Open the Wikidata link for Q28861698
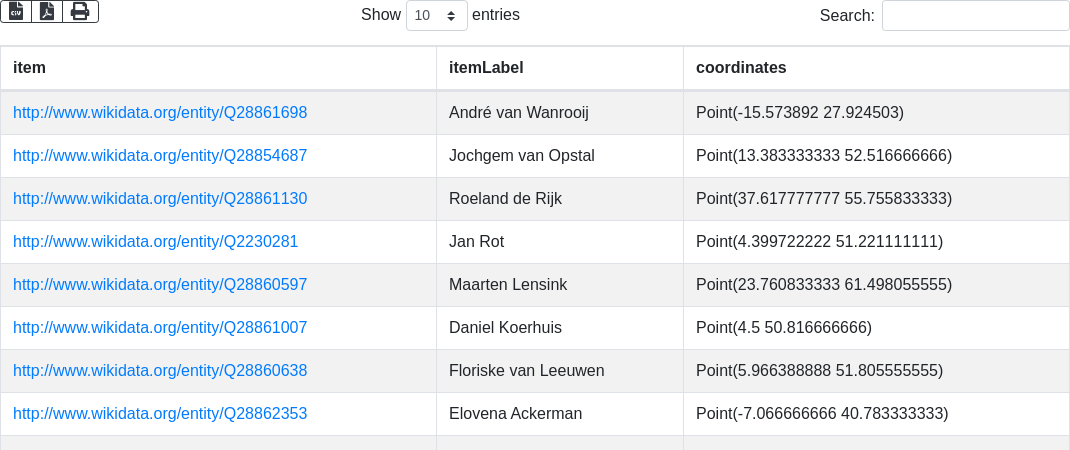Image resolution: width=1070 pixels, height=450 pixels. pos(160,113)
